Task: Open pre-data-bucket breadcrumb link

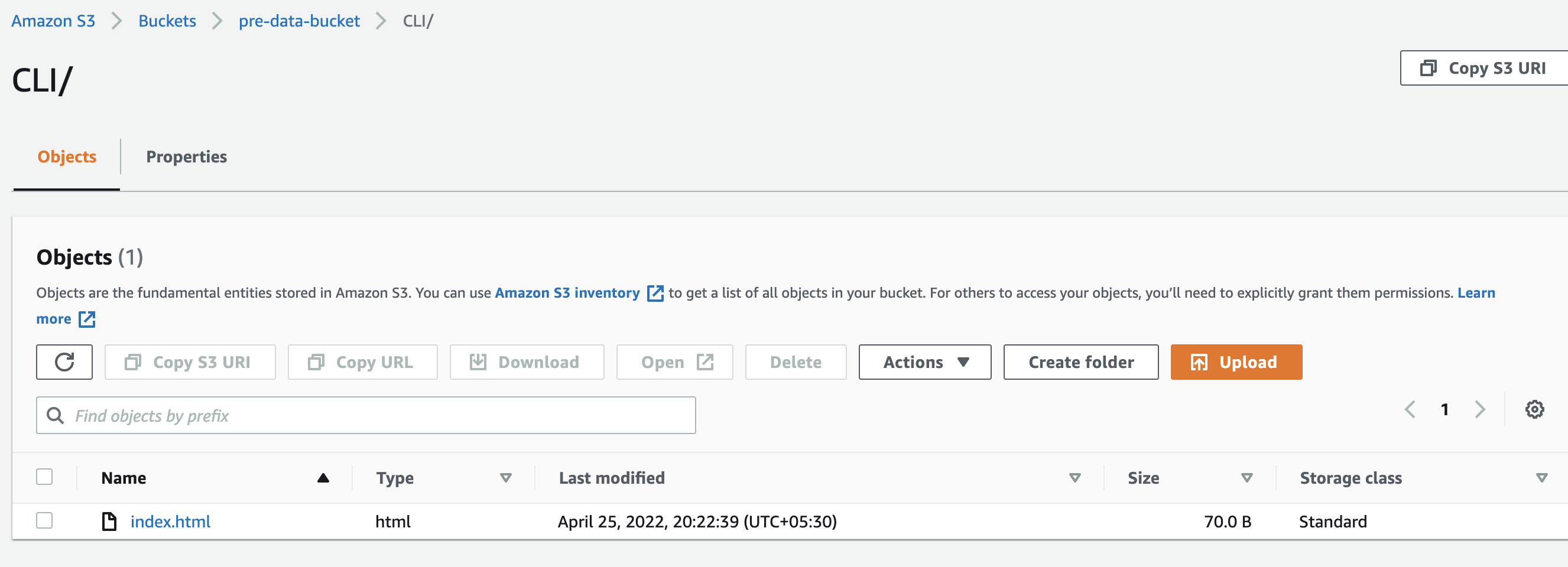Action: pos(299,21)
